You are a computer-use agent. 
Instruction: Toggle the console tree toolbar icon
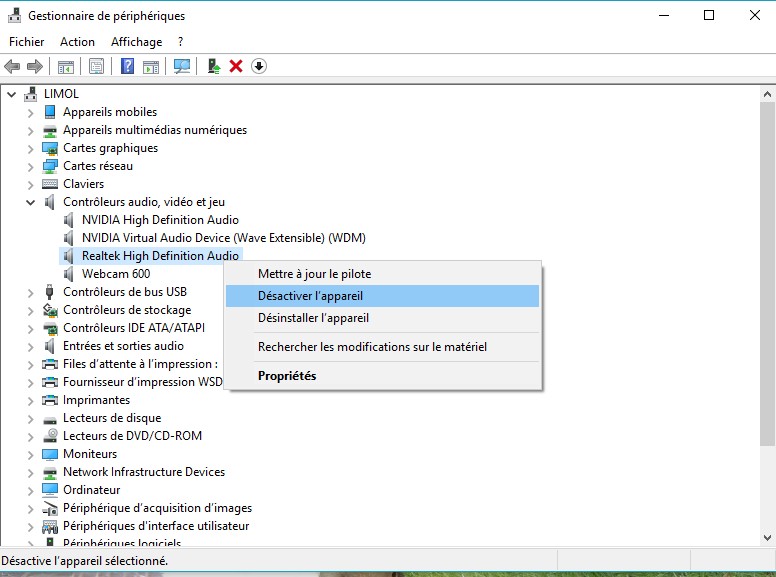(x=65, y=66)
